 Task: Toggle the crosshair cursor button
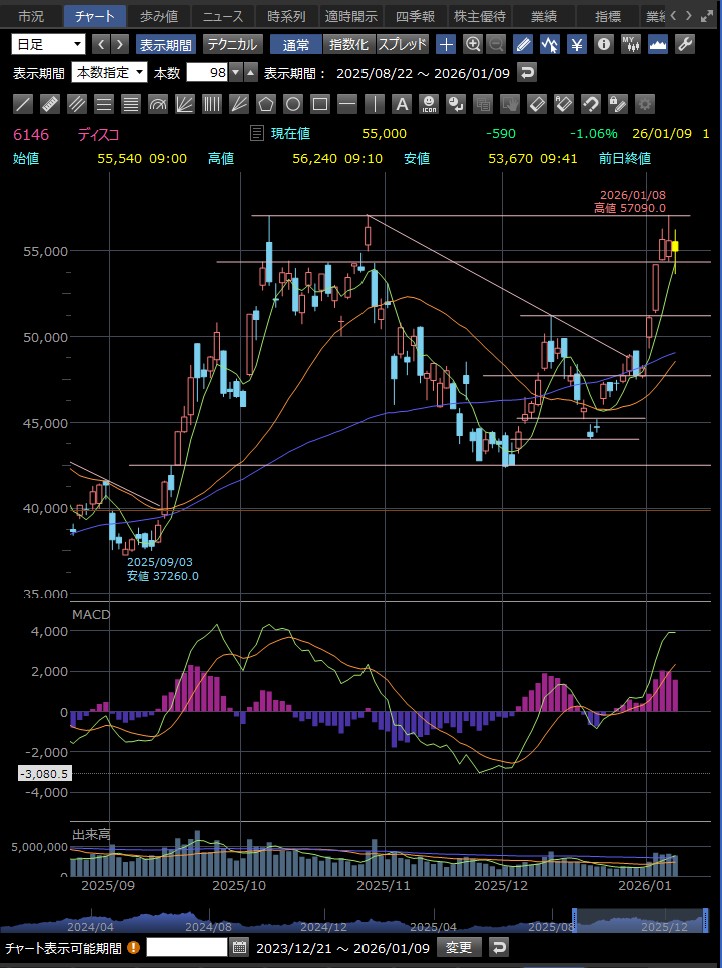(x=445, y=44)
